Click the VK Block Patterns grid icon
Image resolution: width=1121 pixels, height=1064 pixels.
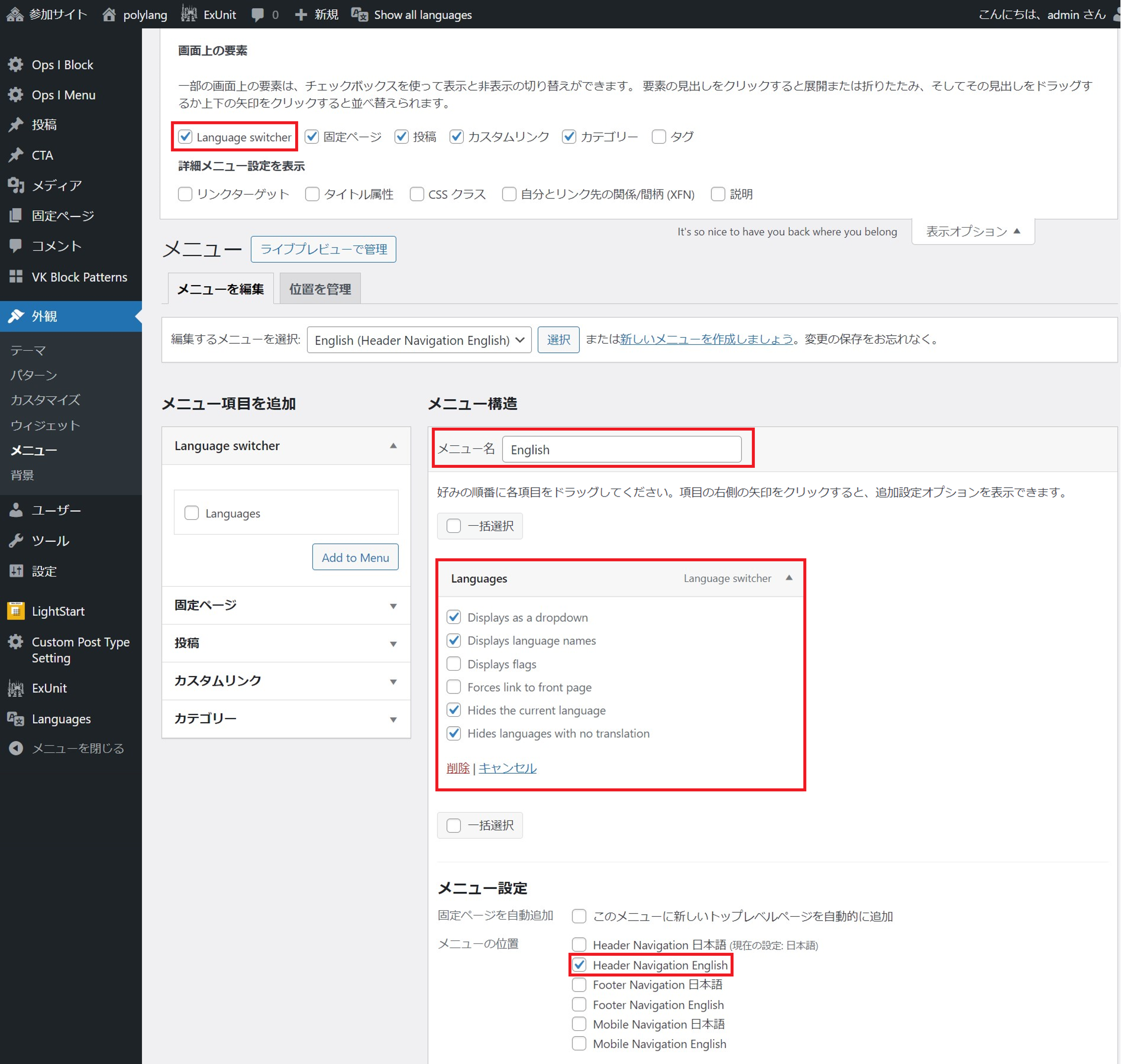(x=16, y=277)
